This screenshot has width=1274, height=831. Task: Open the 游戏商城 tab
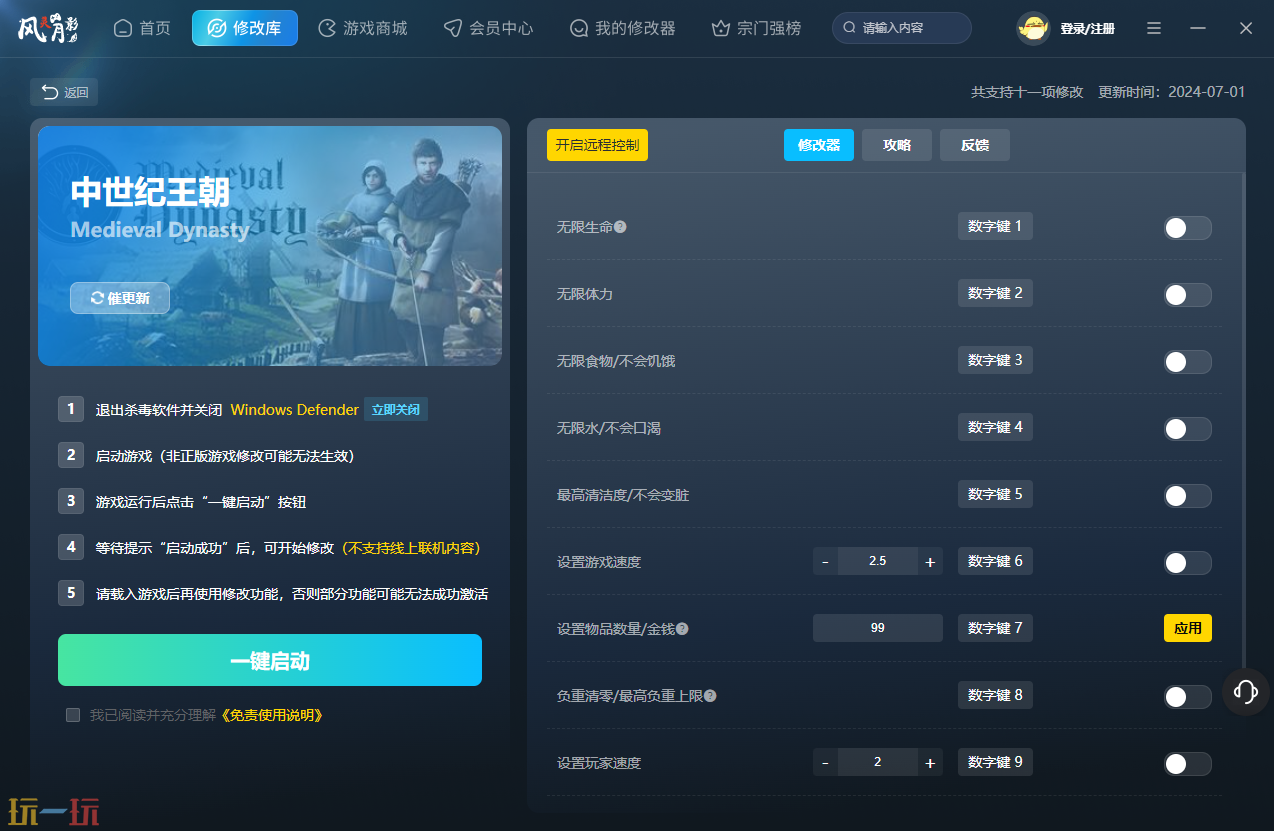click(x=363, y=28)
